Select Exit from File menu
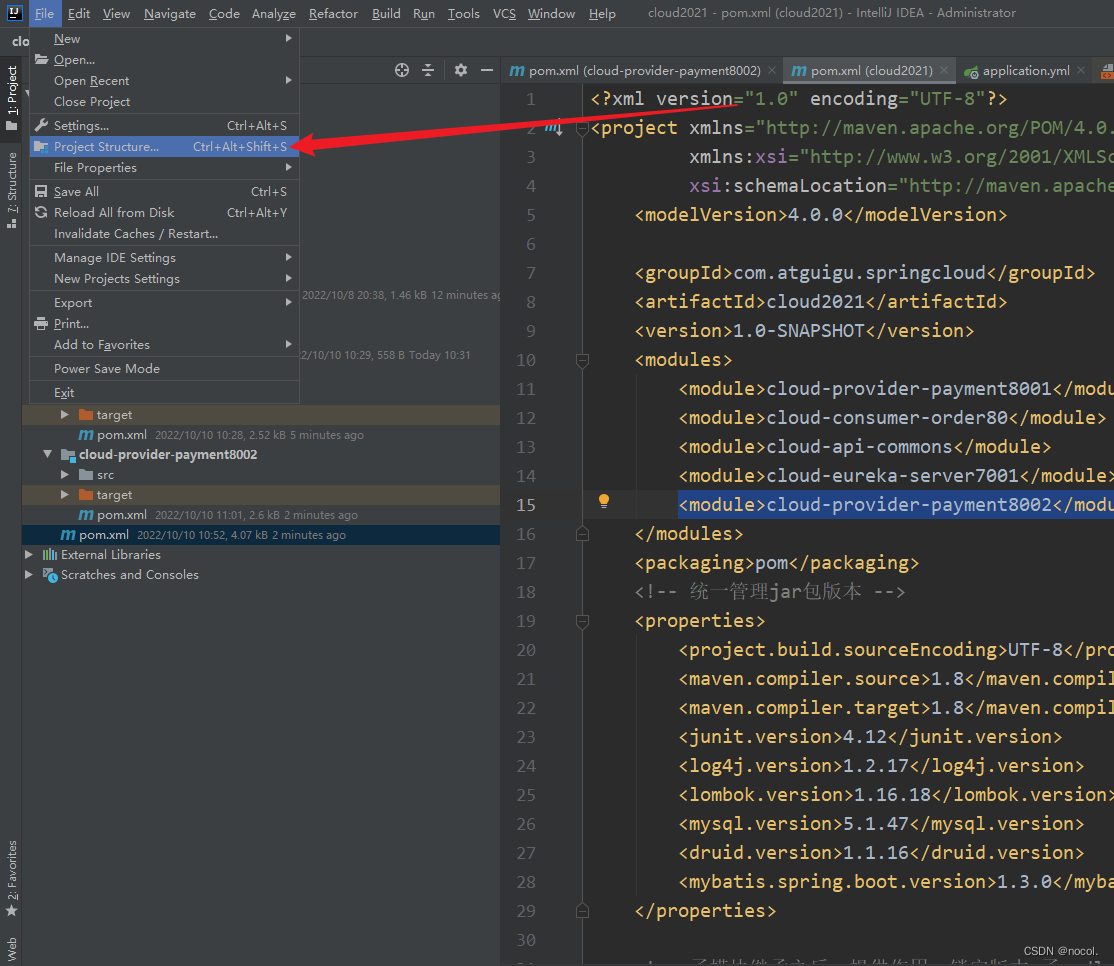Image resolution: width=1114 pixels, height=966 pixels. [x=164, y=393]
